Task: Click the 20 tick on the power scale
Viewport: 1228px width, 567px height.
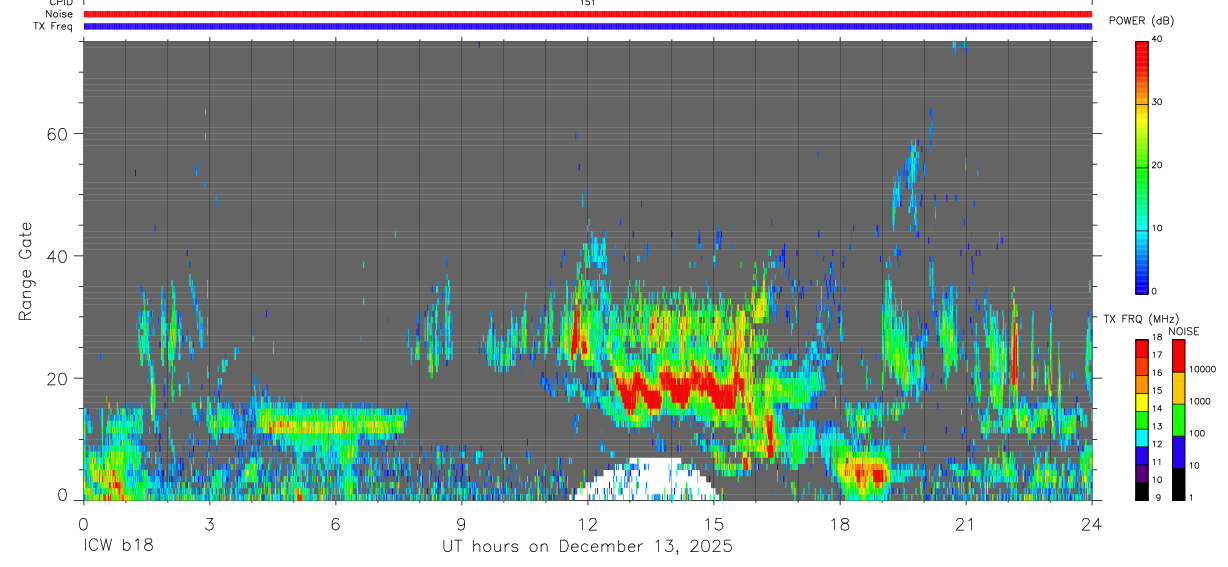Action: tap(1158, 166)
